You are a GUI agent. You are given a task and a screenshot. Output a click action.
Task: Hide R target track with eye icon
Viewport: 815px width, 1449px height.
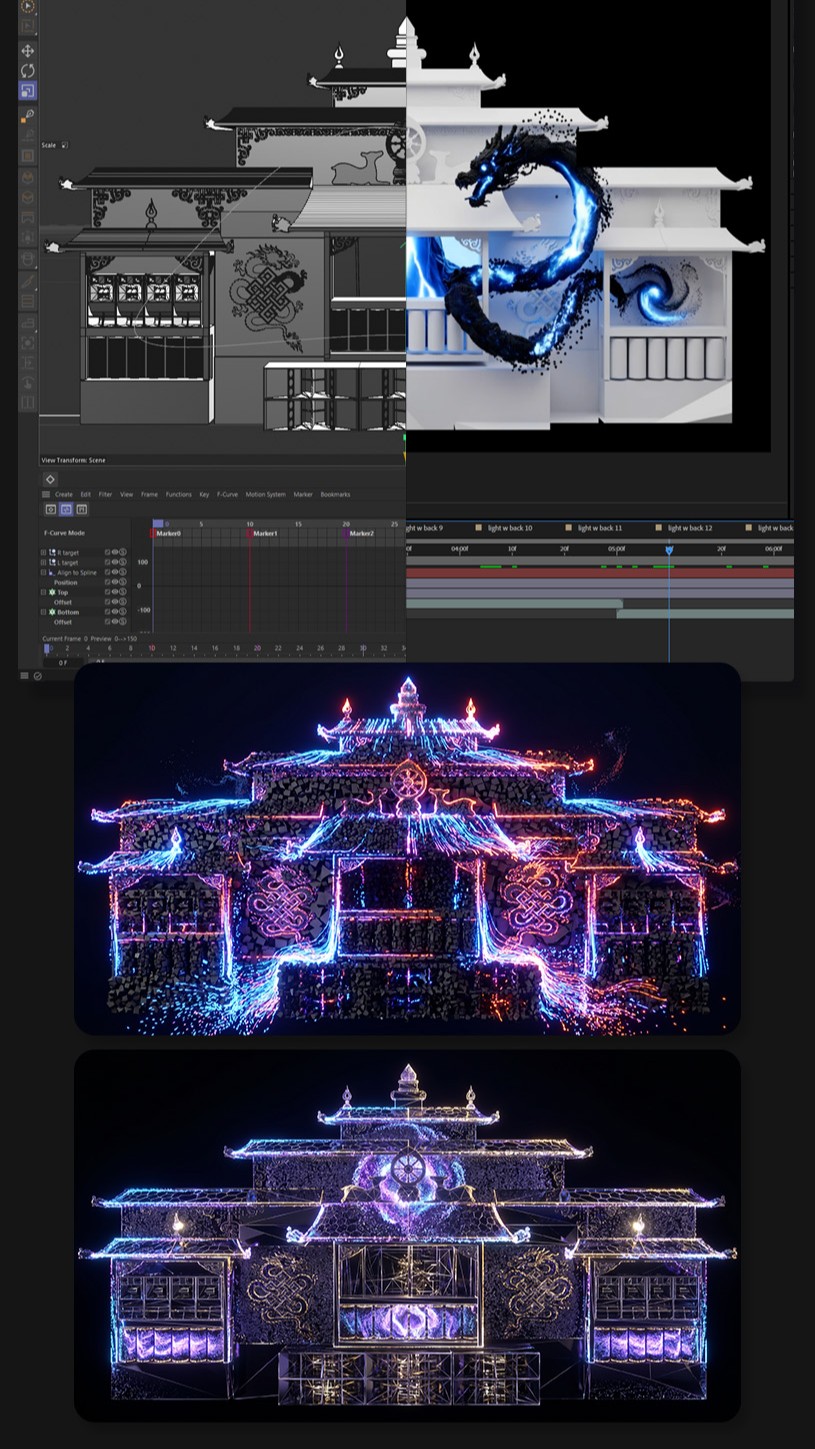[115, 552]
